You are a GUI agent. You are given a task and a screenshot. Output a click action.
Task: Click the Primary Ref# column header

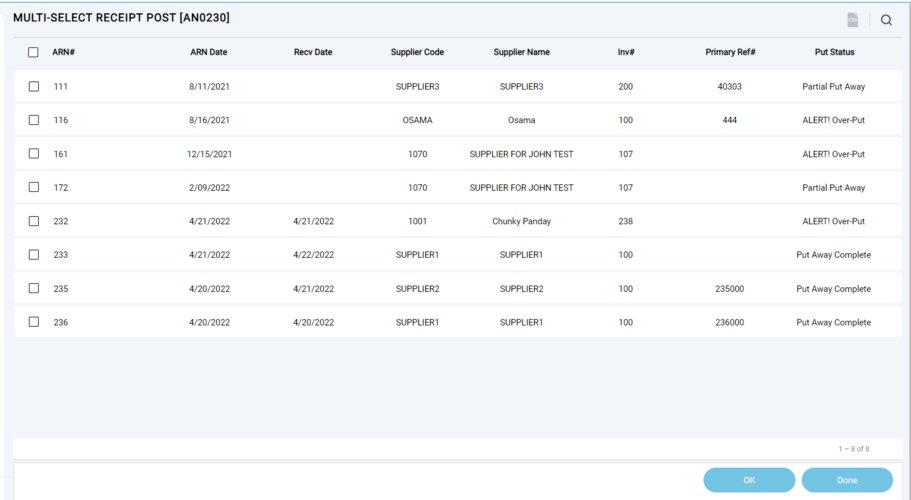click(x=729, y=52)
